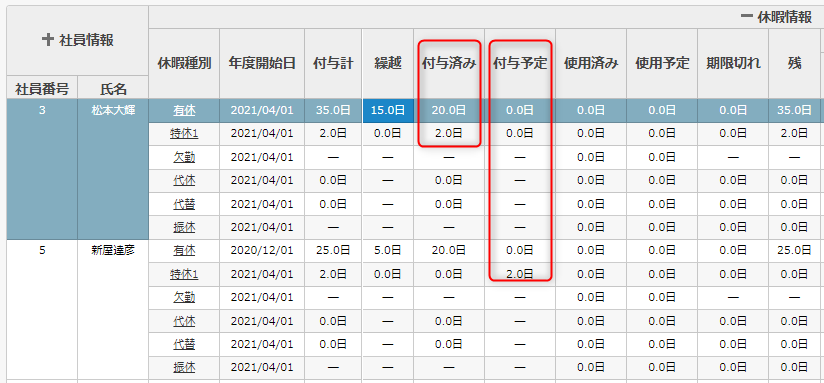Screen dimensions: 824x383
Task: Click 2020/12/01 start date cell
Action: [x=262, y=251]
